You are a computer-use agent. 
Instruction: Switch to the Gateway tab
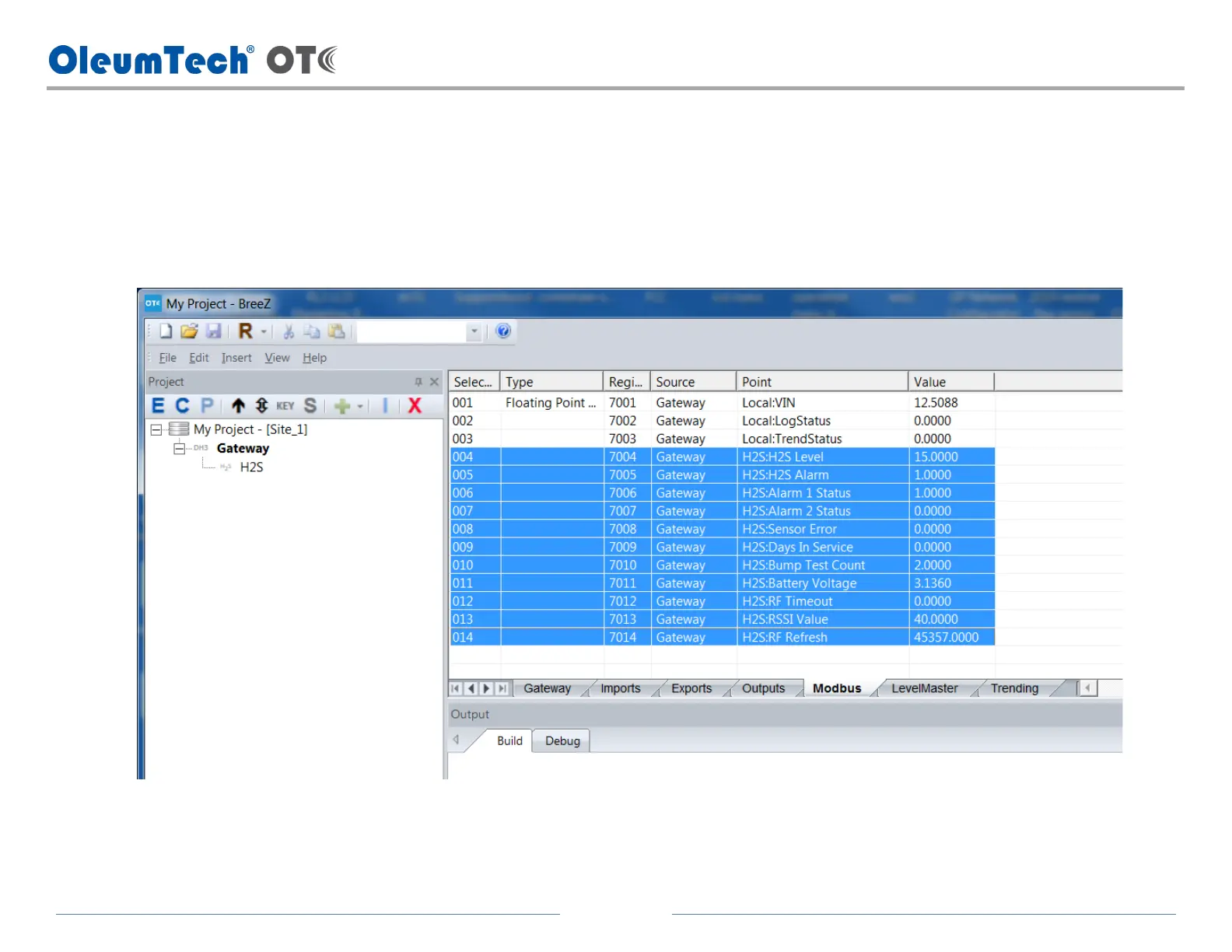pyautogui.click(x=548, y=688)
